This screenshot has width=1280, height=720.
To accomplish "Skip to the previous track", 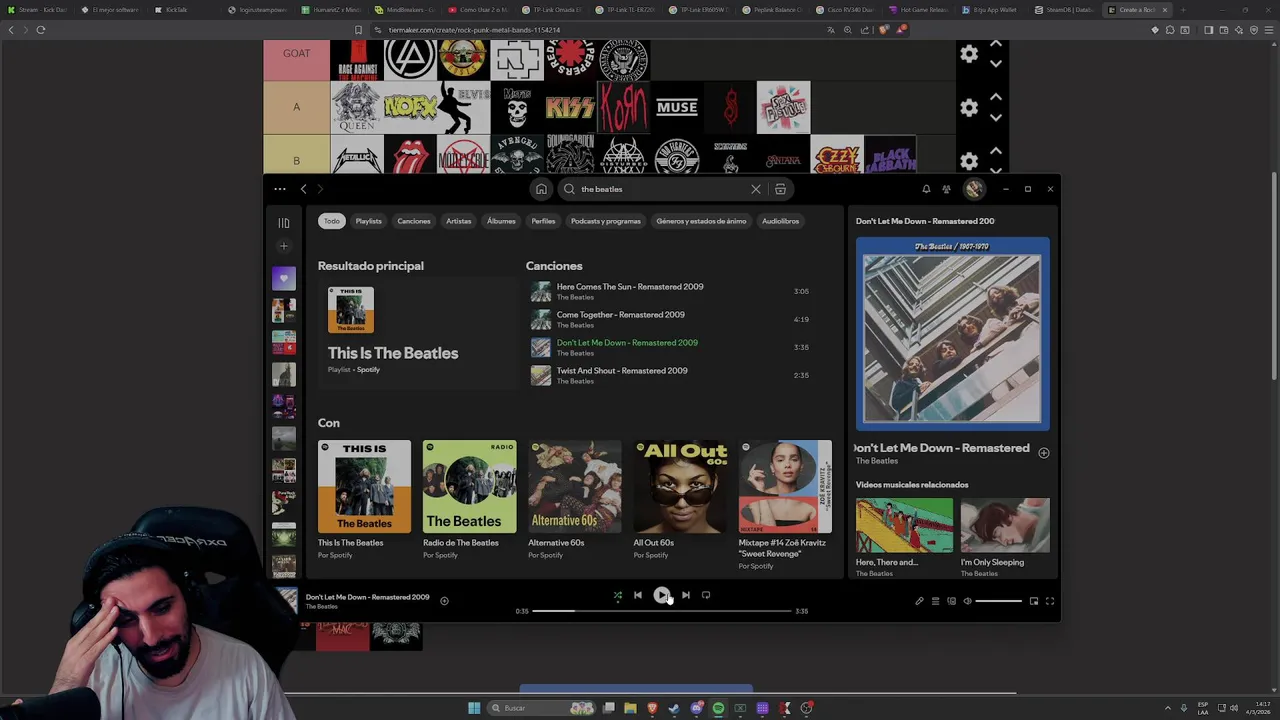I will 638,595.
